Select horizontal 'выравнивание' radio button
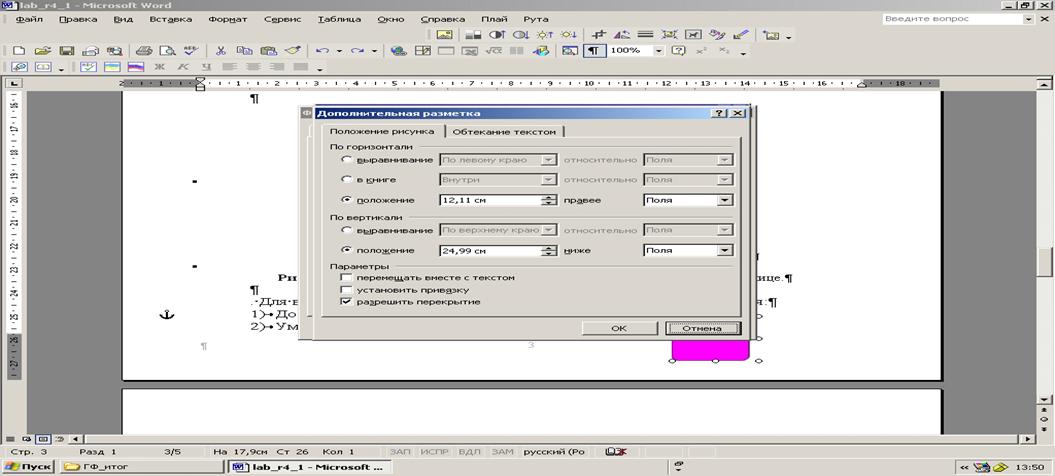 click(x=347, y=160)
